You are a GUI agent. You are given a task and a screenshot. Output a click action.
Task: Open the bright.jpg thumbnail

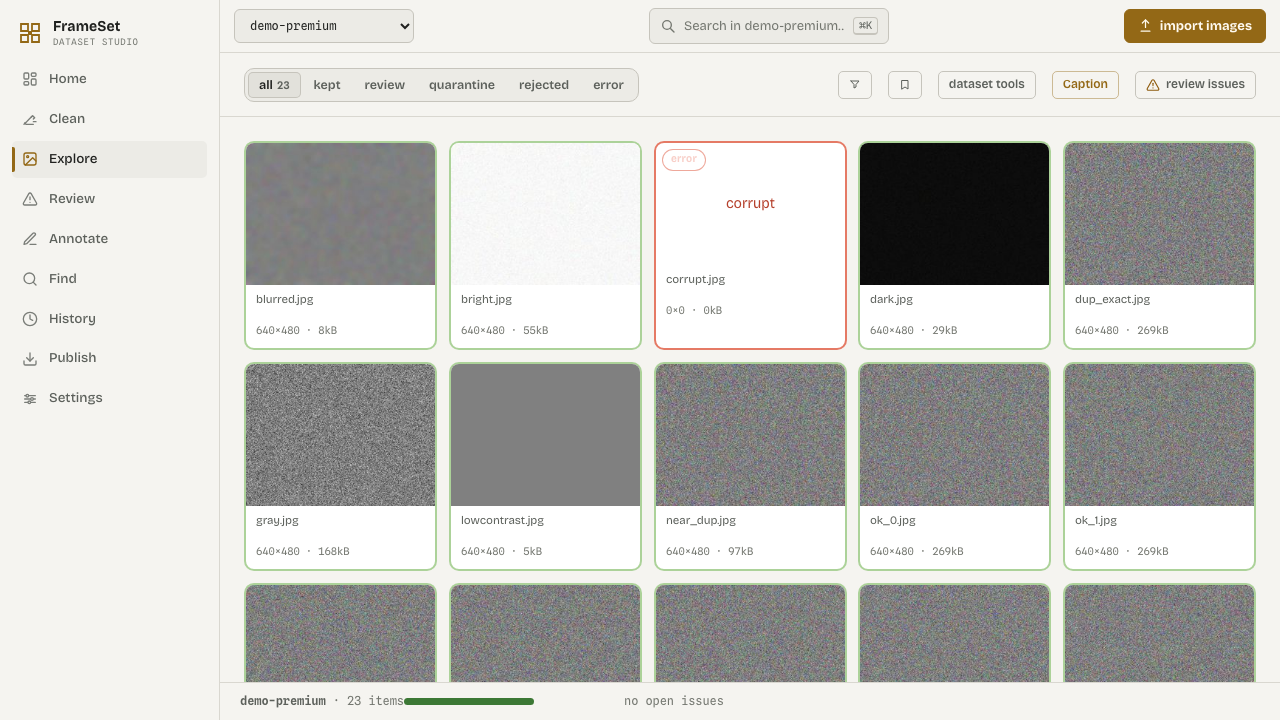pos(545,214)
